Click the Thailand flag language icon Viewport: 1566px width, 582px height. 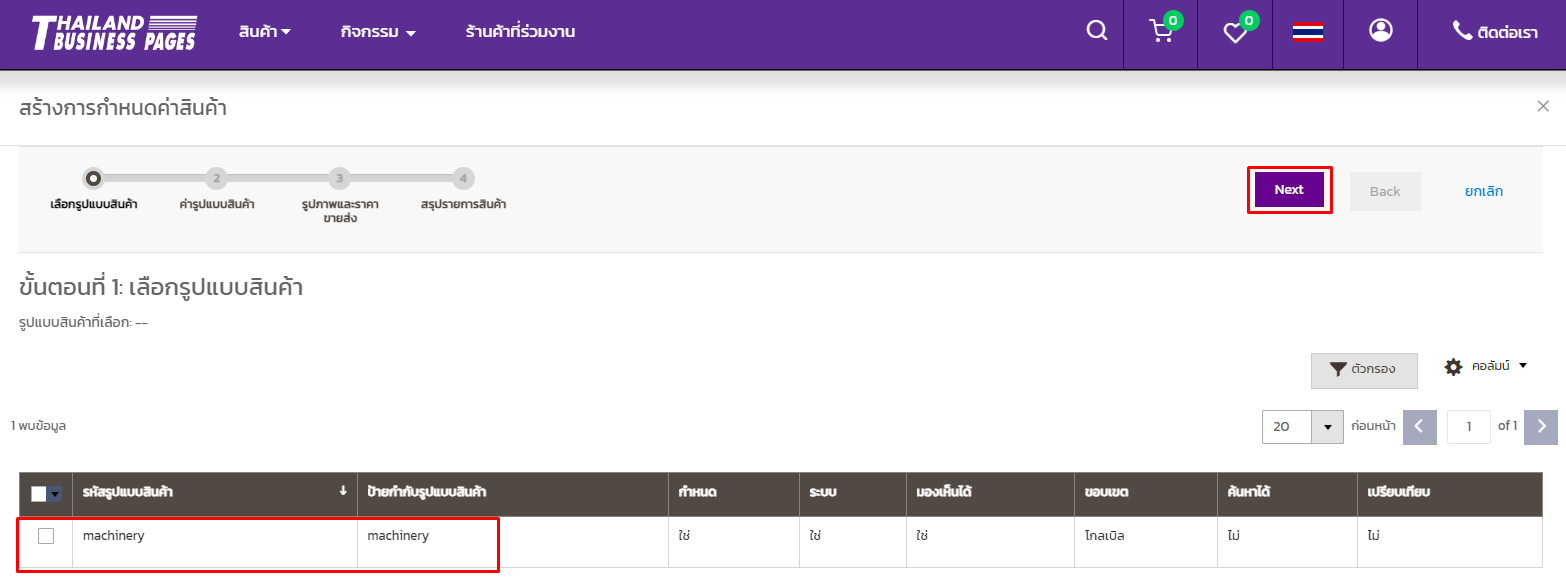[x=1308, y=32]
